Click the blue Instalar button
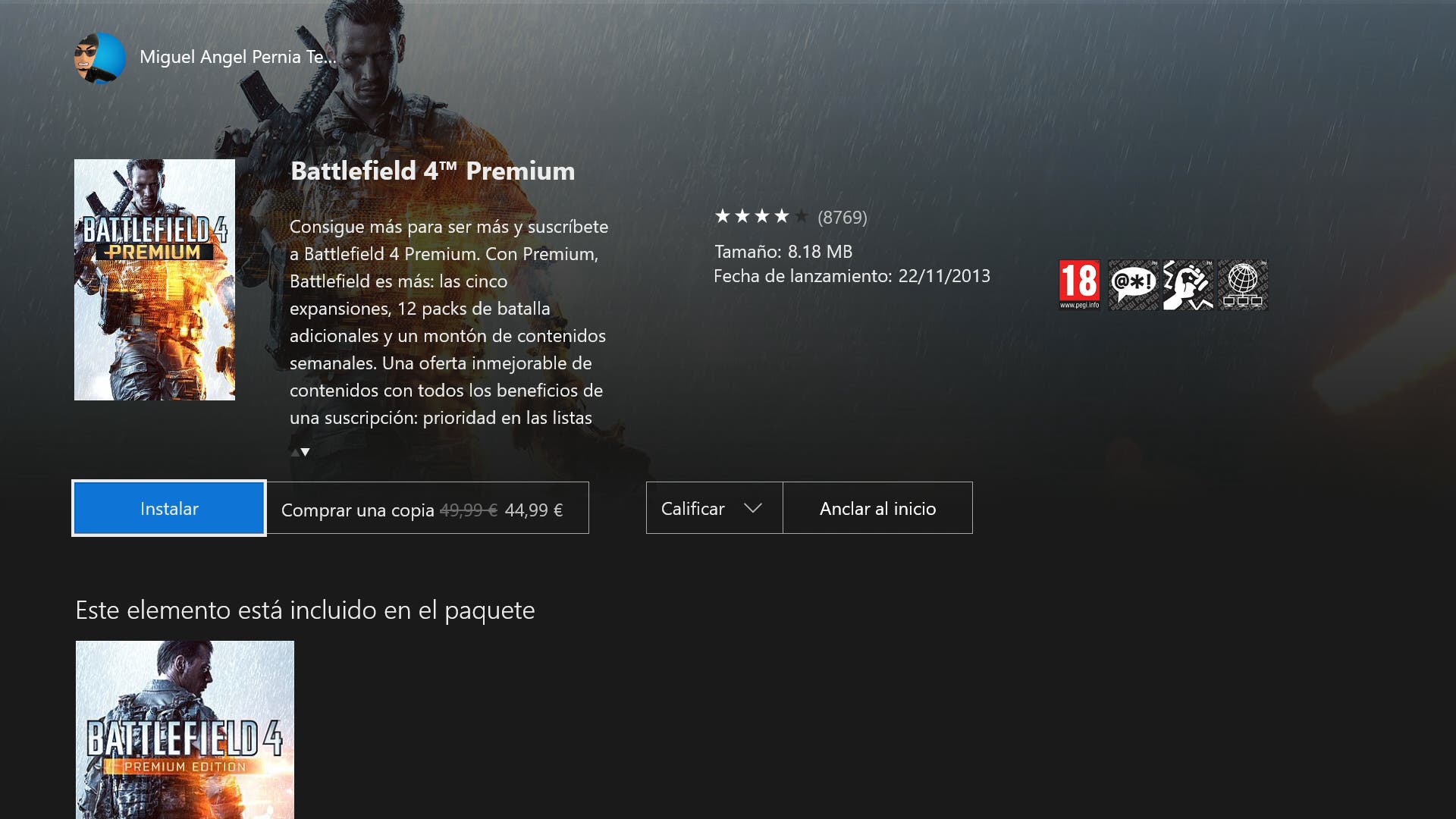This screenshot has height=819, width=1456. [x=169, y=508]
